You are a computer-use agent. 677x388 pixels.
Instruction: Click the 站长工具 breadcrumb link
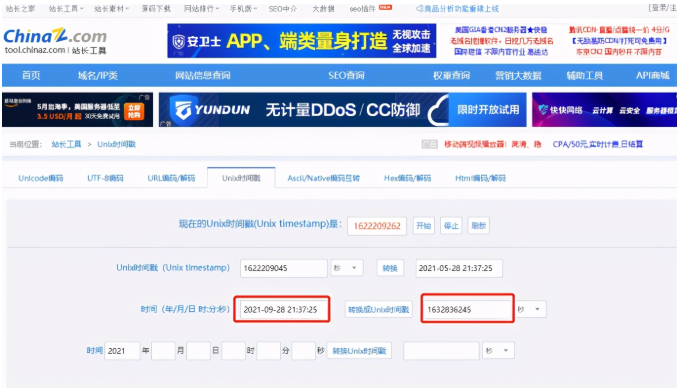point(66,144)
